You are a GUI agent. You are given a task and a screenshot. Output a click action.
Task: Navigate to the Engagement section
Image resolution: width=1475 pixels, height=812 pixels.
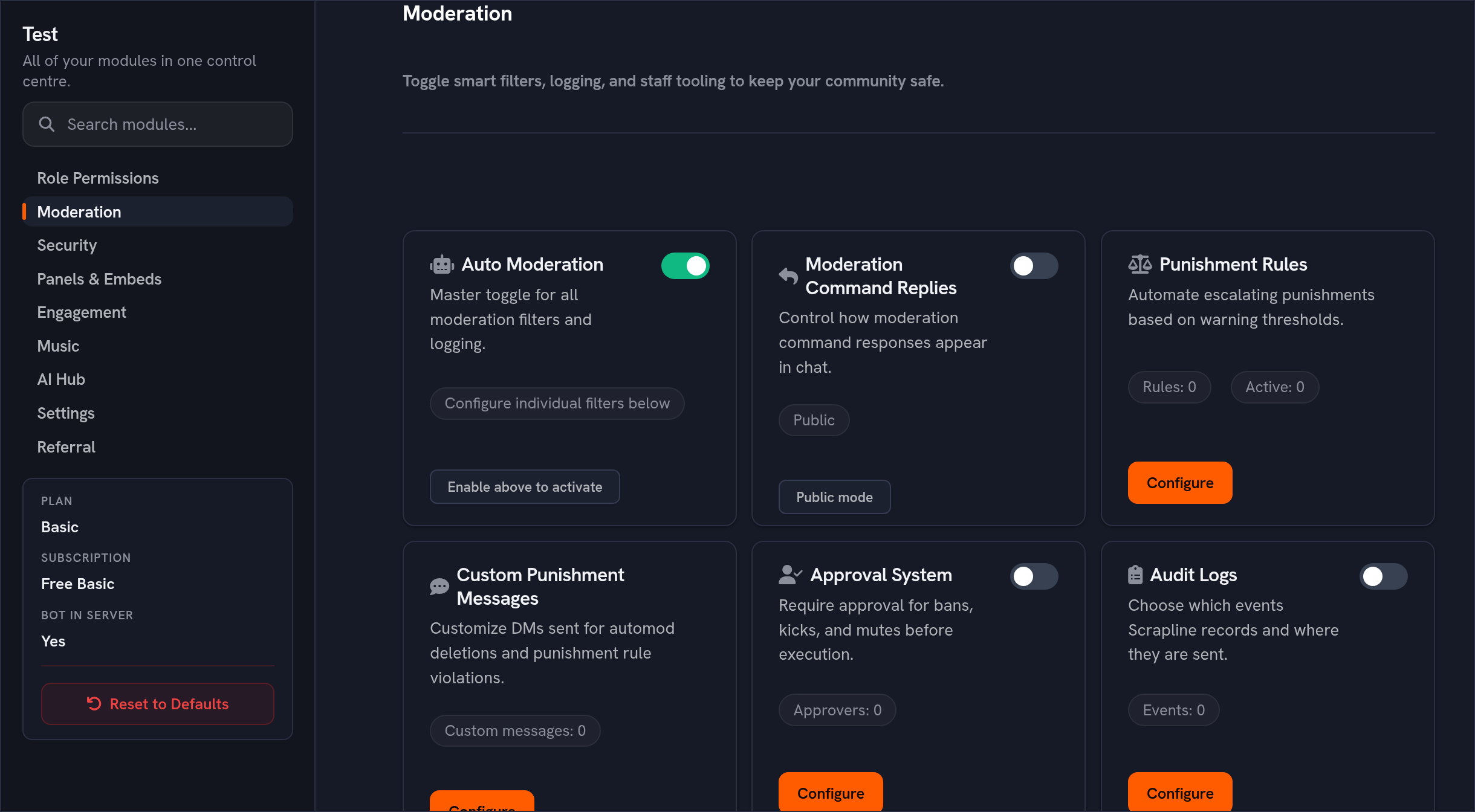tap(158, 312)
